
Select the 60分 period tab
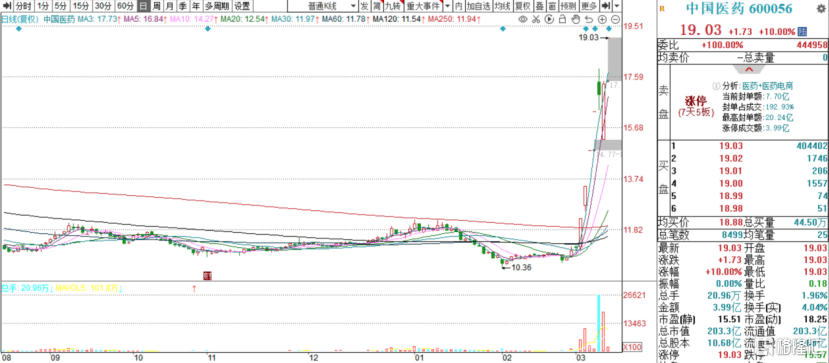125,6
